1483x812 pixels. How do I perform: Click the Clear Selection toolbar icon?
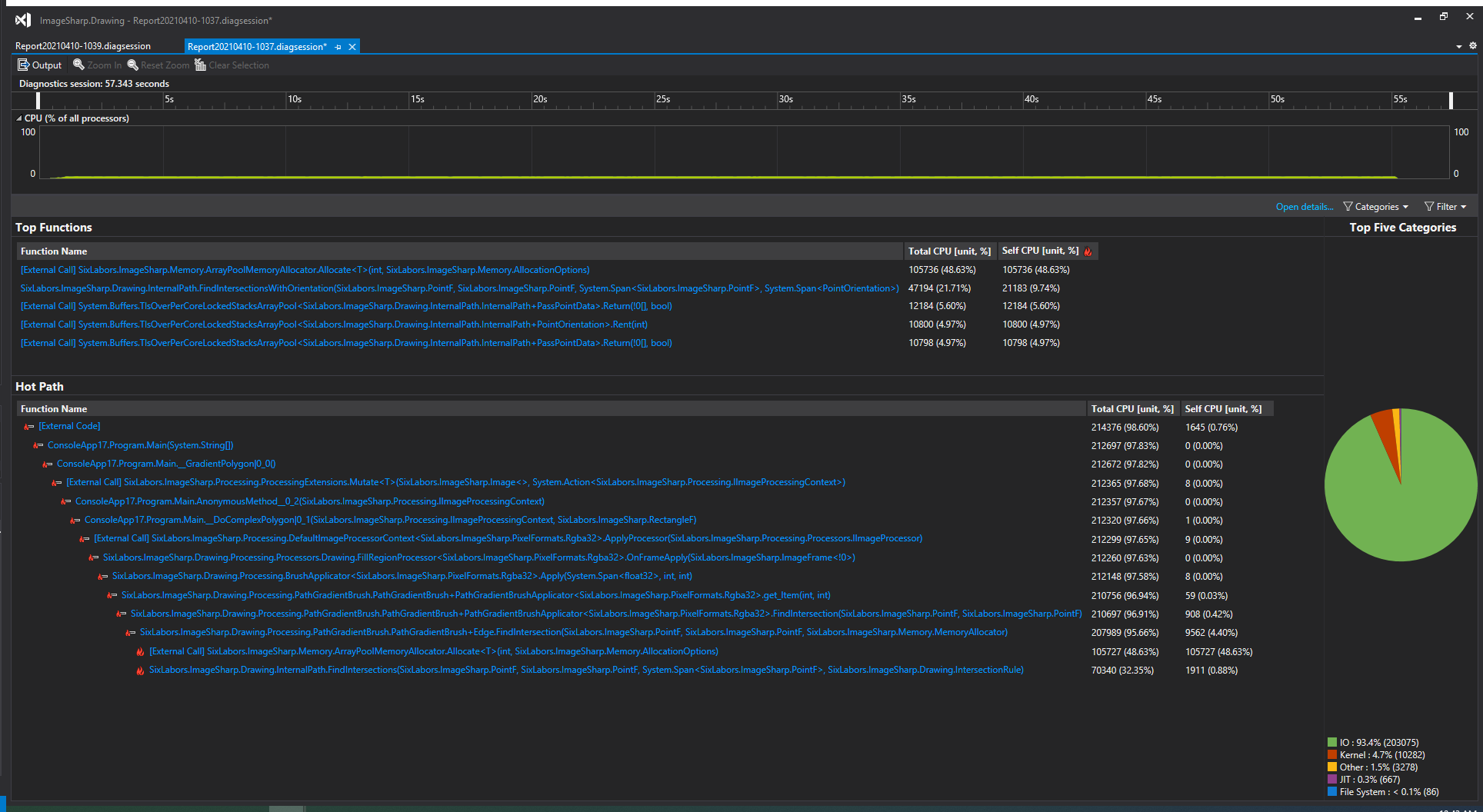pyautogui.click(x=201, y=65)
